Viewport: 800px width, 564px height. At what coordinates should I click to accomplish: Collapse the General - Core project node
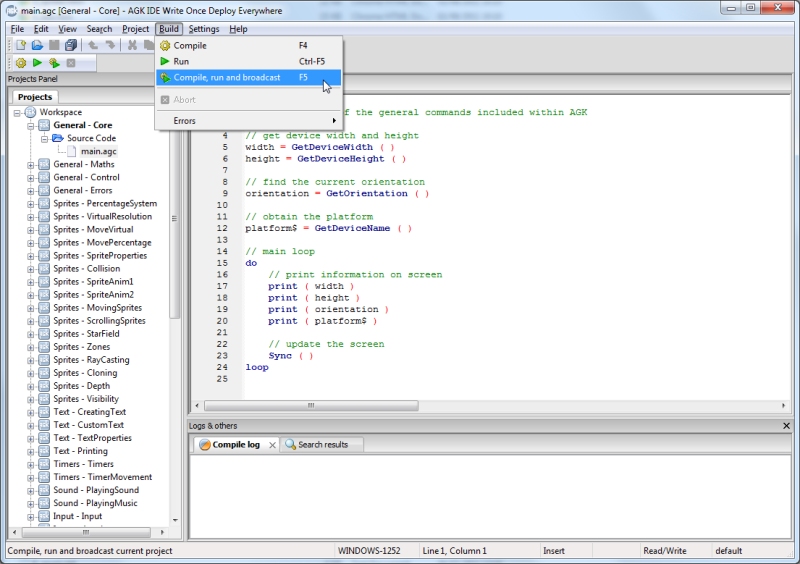pyautogui.click(x=31, y=126)
